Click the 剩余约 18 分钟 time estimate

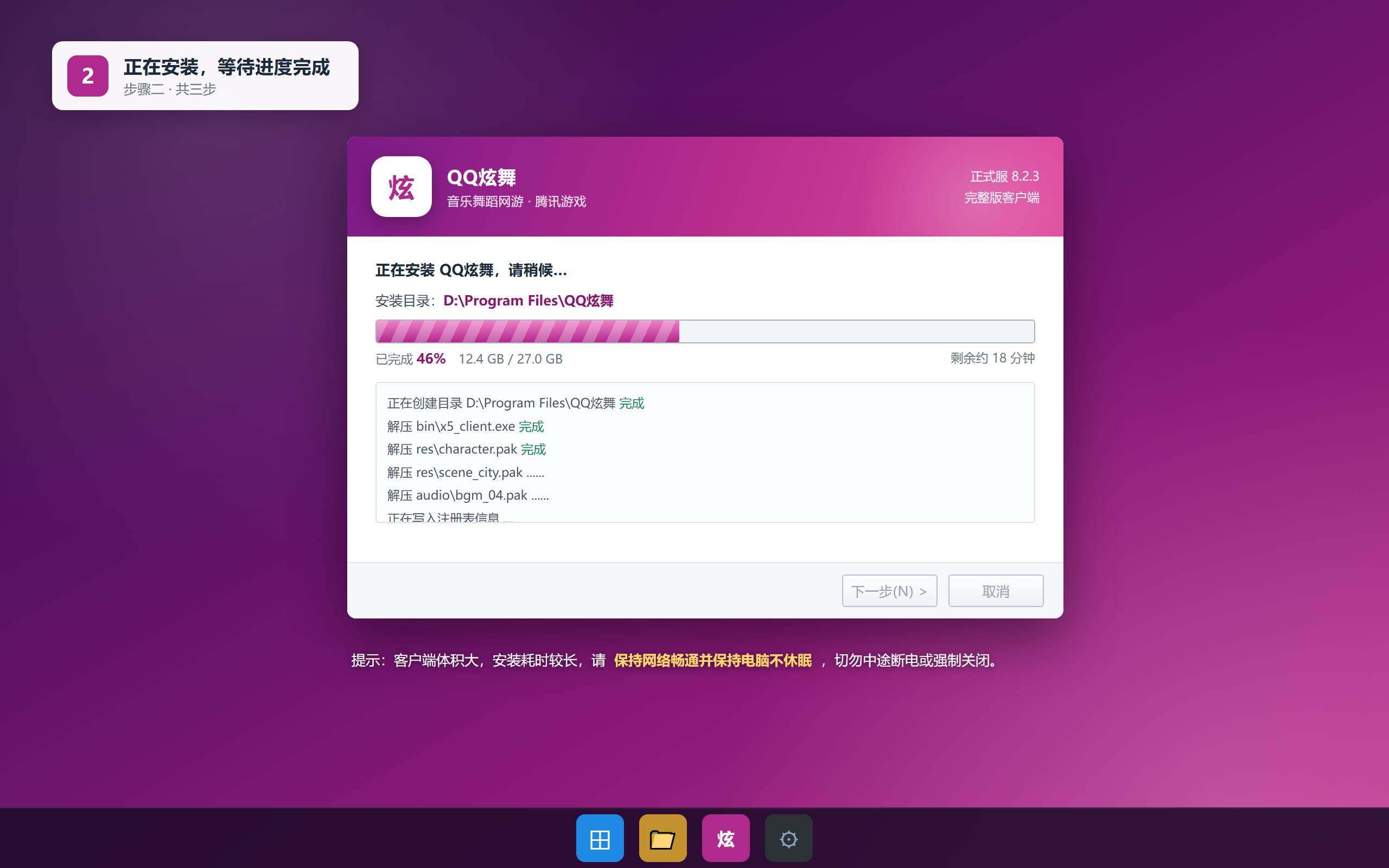(x=992, y=358)
